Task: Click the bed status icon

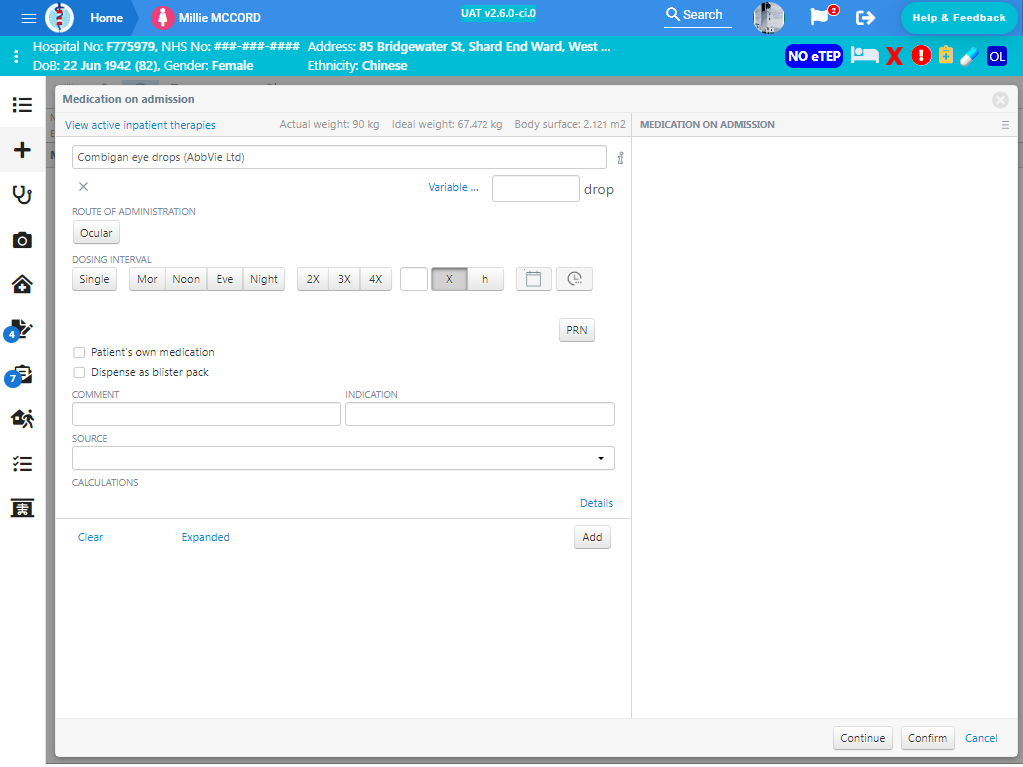Action: tap(864, 55)
